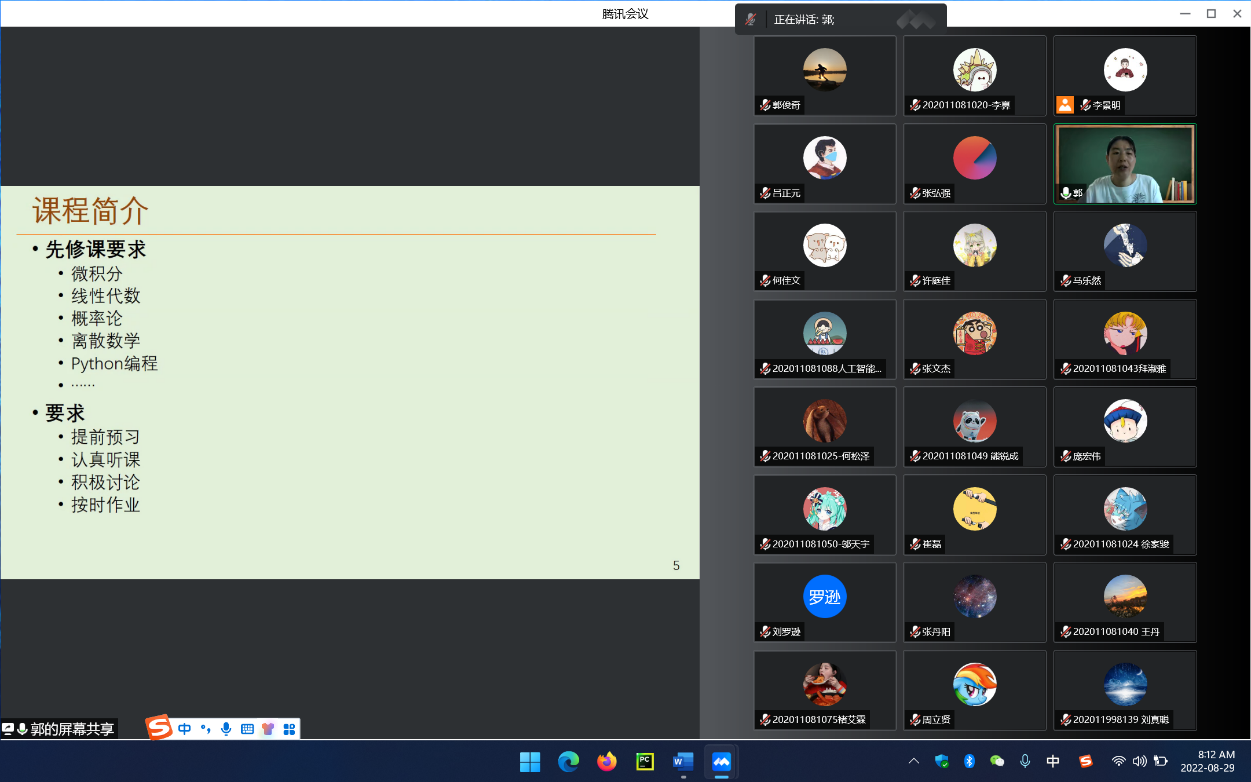Switch to PyCharm in the taskbar

coord(645,762)
